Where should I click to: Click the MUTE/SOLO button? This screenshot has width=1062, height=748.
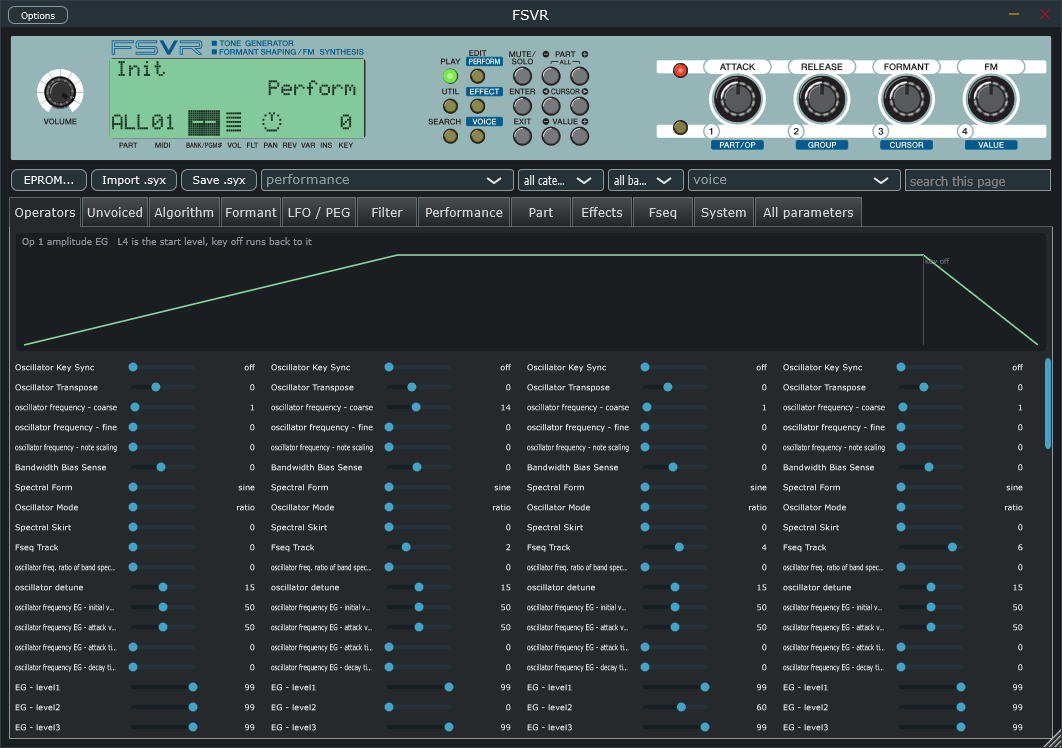(522, 77)
